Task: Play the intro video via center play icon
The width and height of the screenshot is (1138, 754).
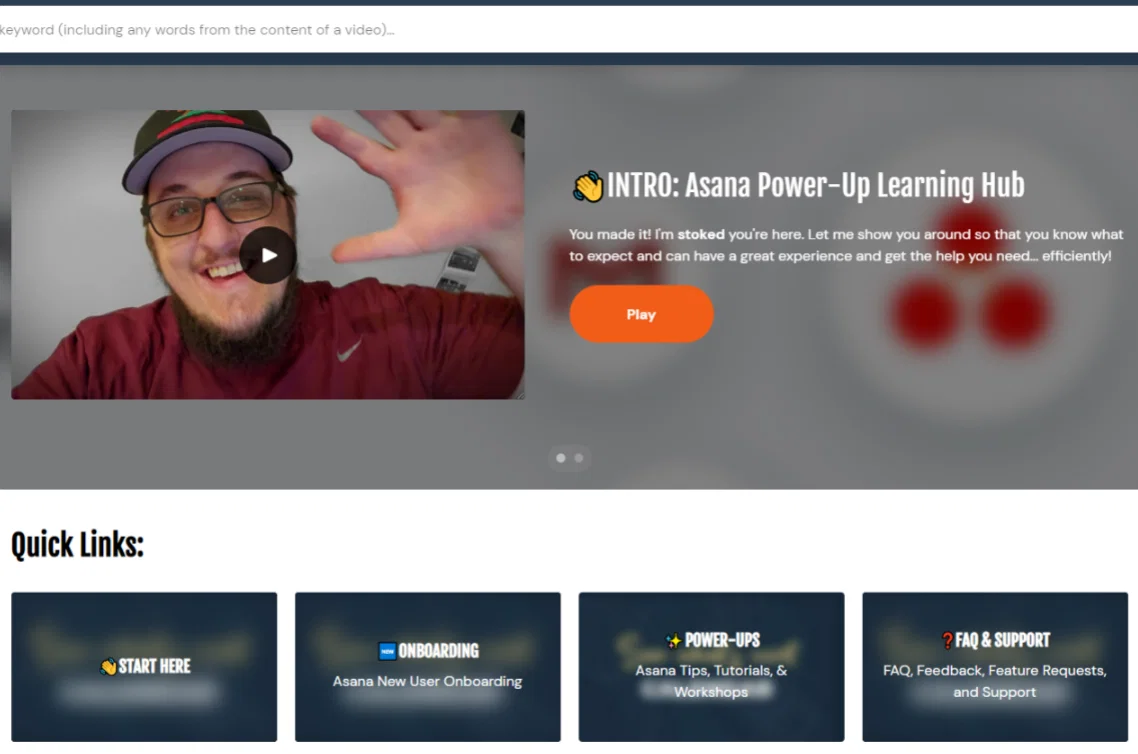Action: tap(268, 255)
